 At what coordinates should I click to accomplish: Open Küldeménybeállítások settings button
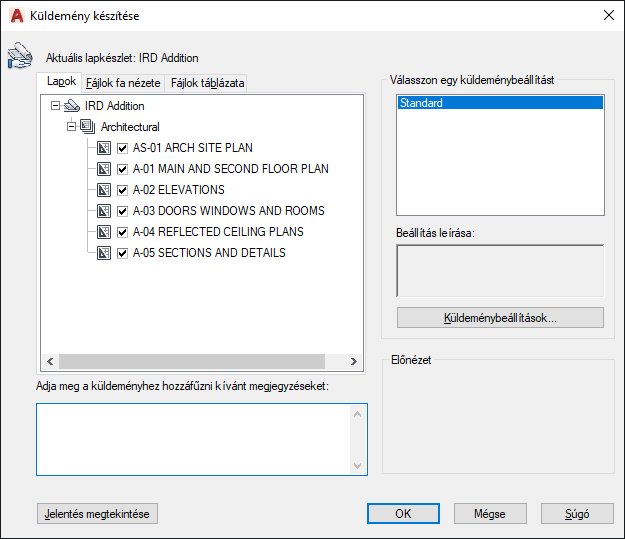click(x=500, y=318)
